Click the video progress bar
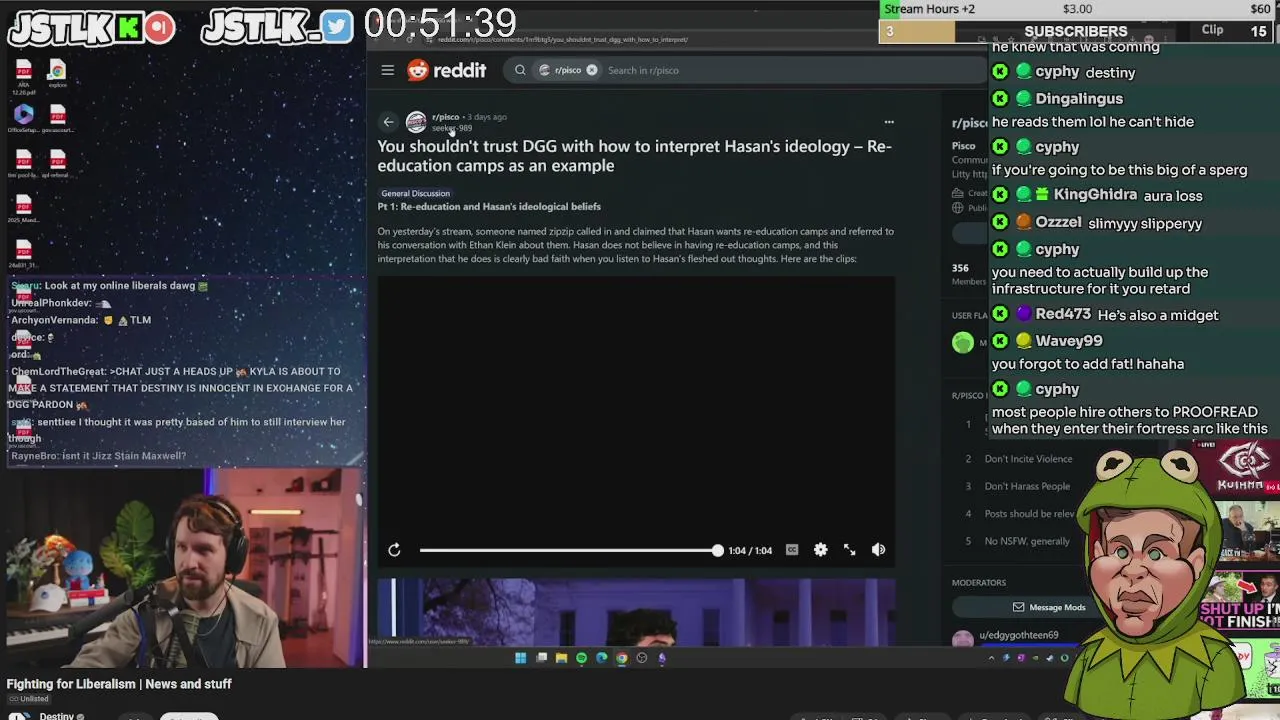The width and height of the screenshot is (1280, 720). (x=569, y=550)
